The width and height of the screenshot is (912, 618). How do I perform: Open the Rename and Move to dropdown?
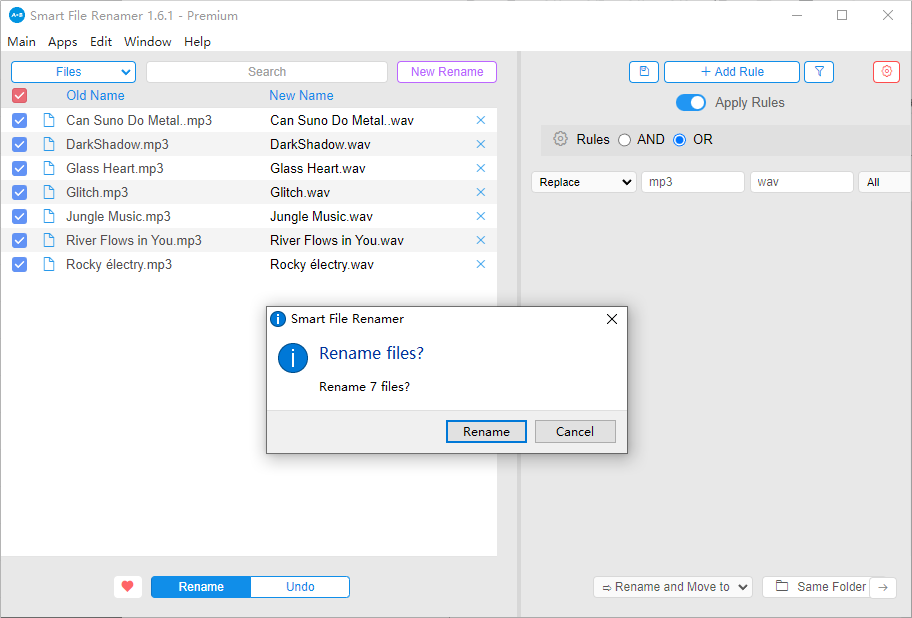tap(672, 587)
